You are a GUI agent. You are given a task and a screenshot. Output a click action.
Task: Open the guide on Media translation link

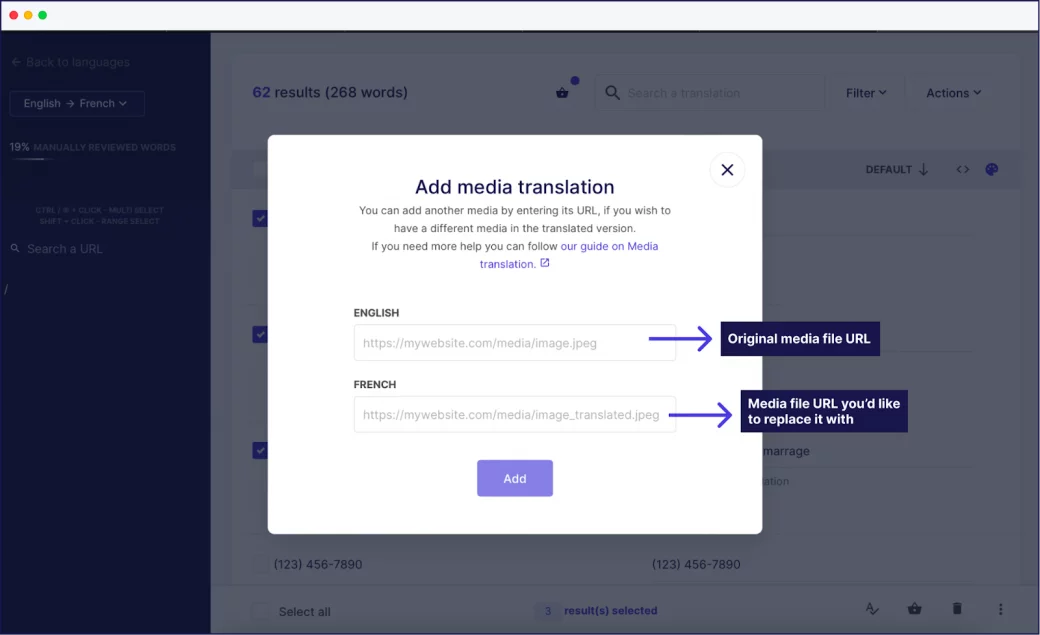click(x=569, y=255)
